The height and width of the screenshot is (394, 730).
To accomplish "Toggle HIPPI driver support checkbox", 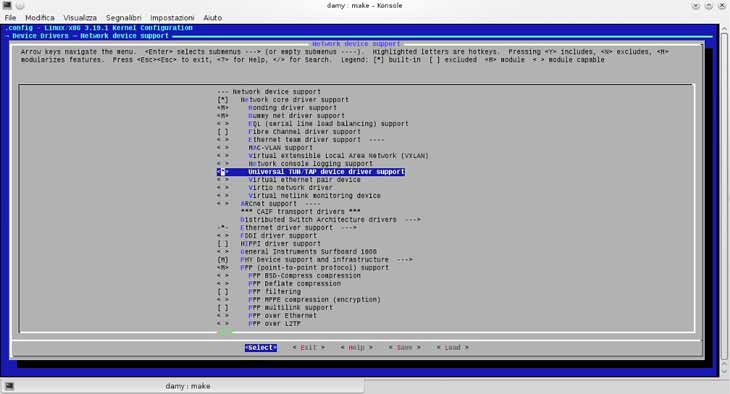I will (x=223, y=244).
